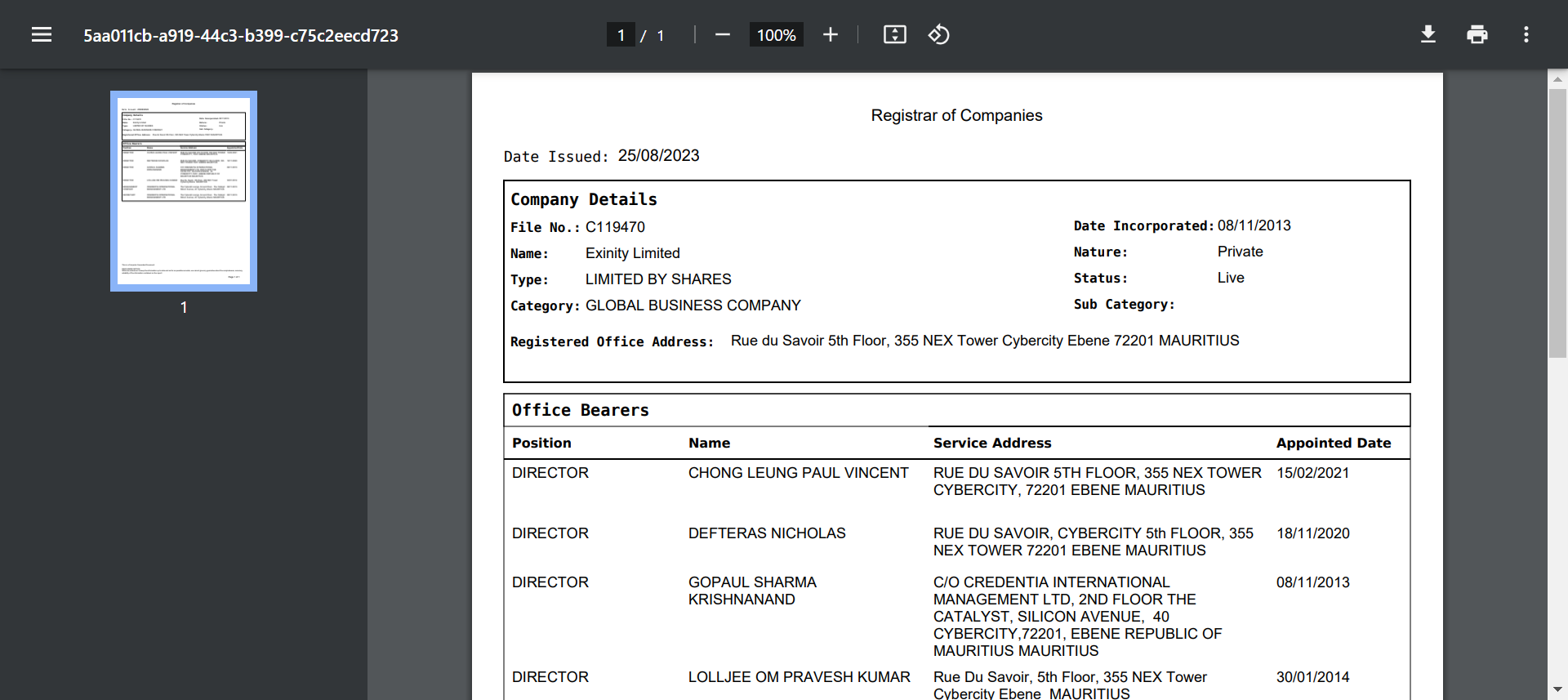1568x700 pixels.
Task: Click the Date Incorporated label
Action: [x=1143, y=225]
